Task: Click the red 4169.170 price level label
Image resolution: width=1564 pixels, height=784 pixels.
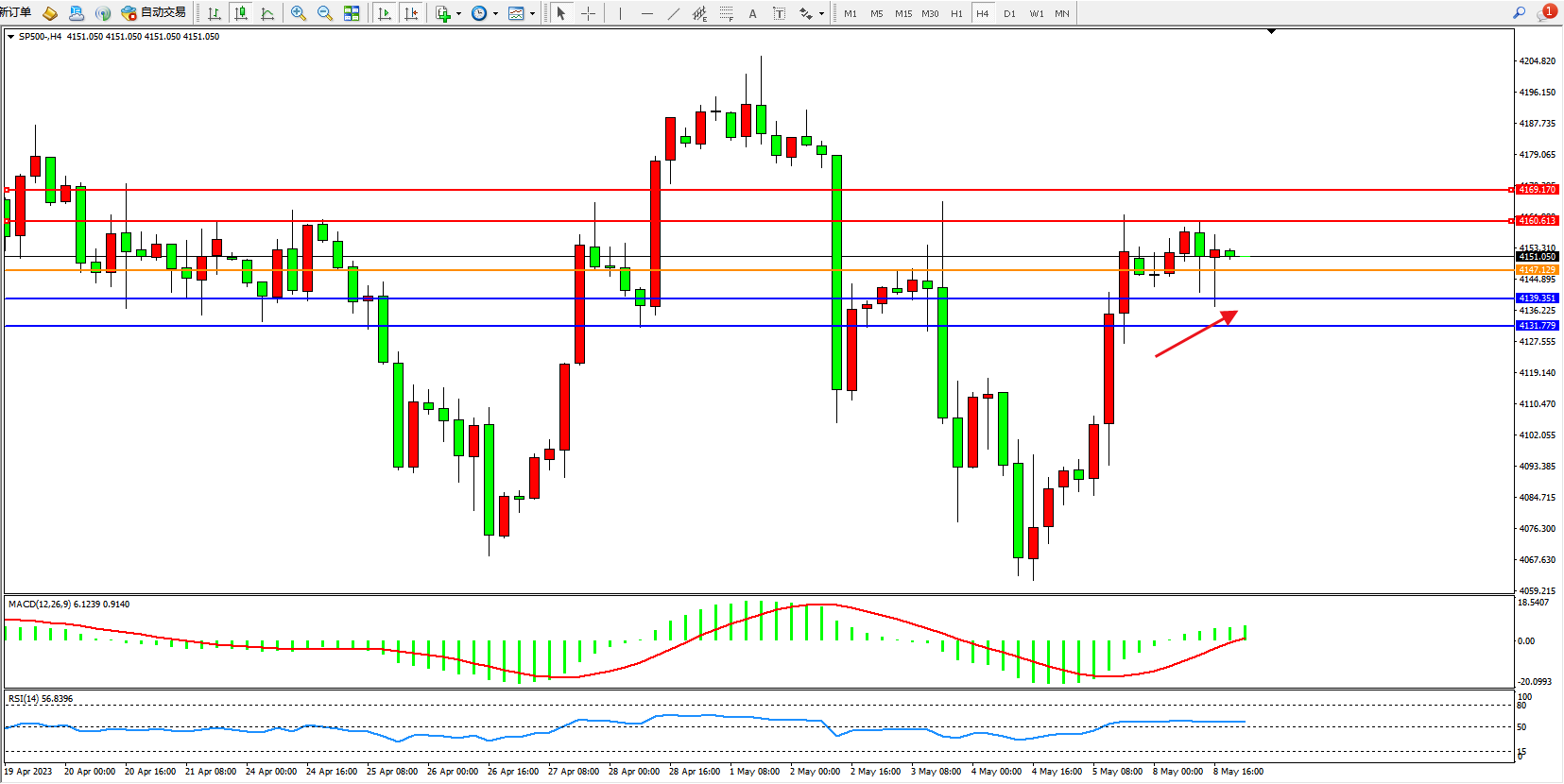Action: tap(1537, 190)
